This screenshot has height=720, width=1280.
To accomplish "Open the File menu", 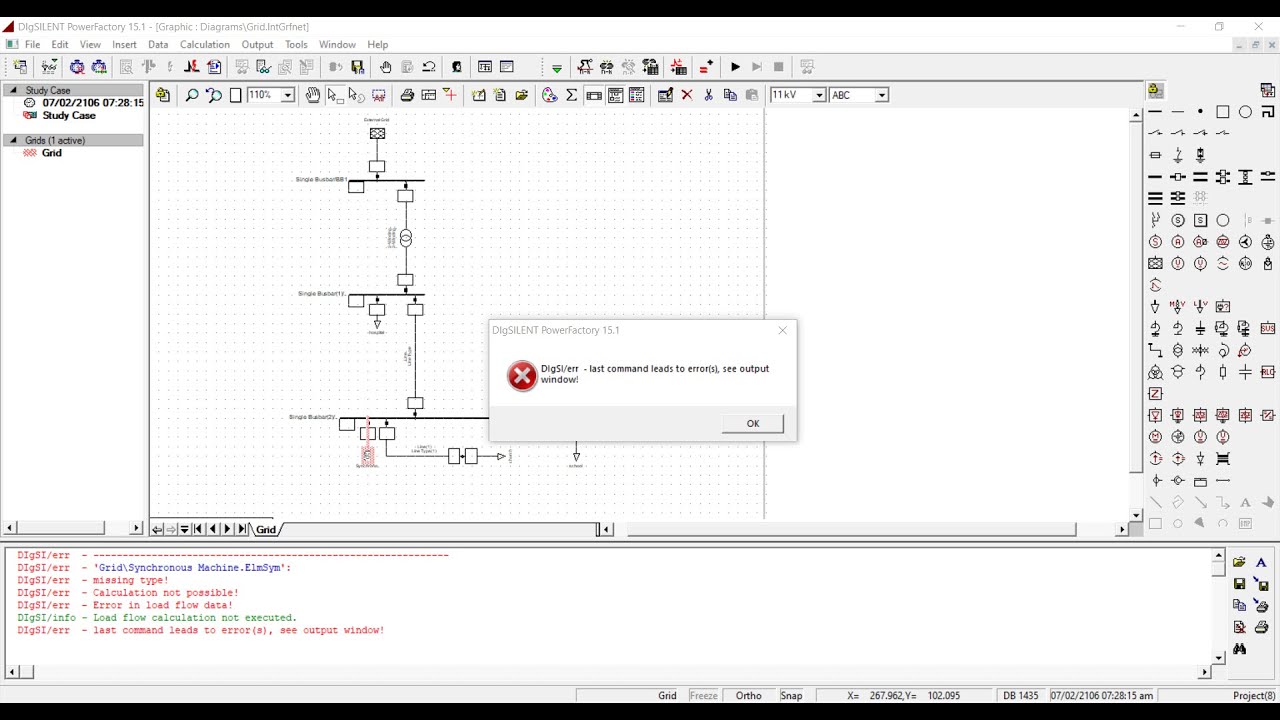I will pyautogui.click(x=32, y=44).
